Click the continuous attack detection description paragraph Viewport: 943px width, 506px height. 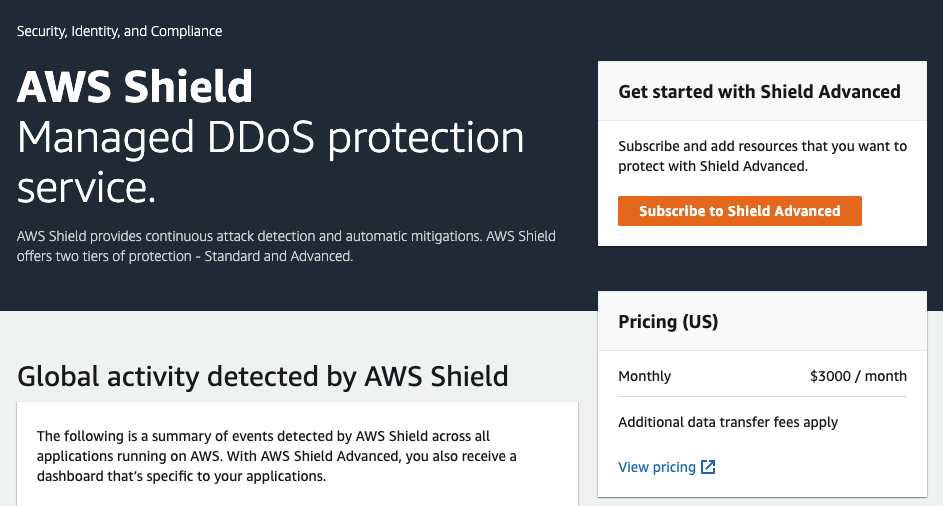(x=286, y=237)
